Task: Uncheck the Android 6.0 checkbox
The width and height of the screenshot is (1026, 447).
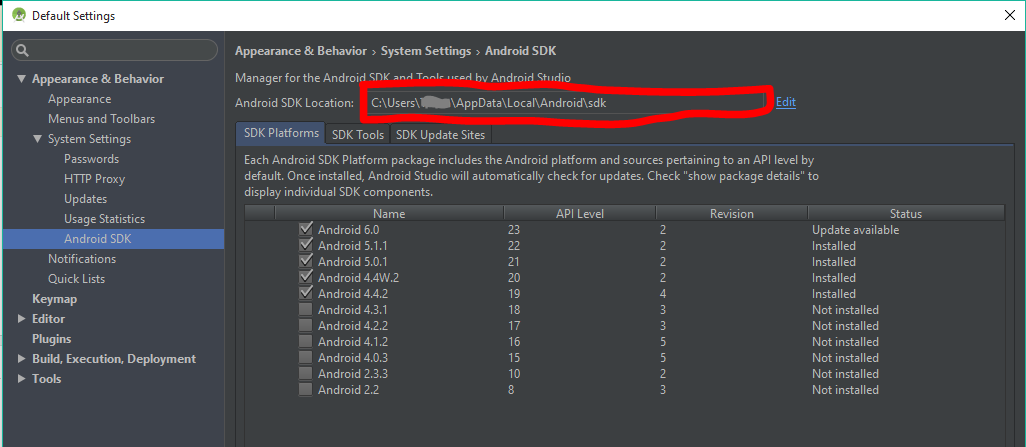Action: click(306, 230)
